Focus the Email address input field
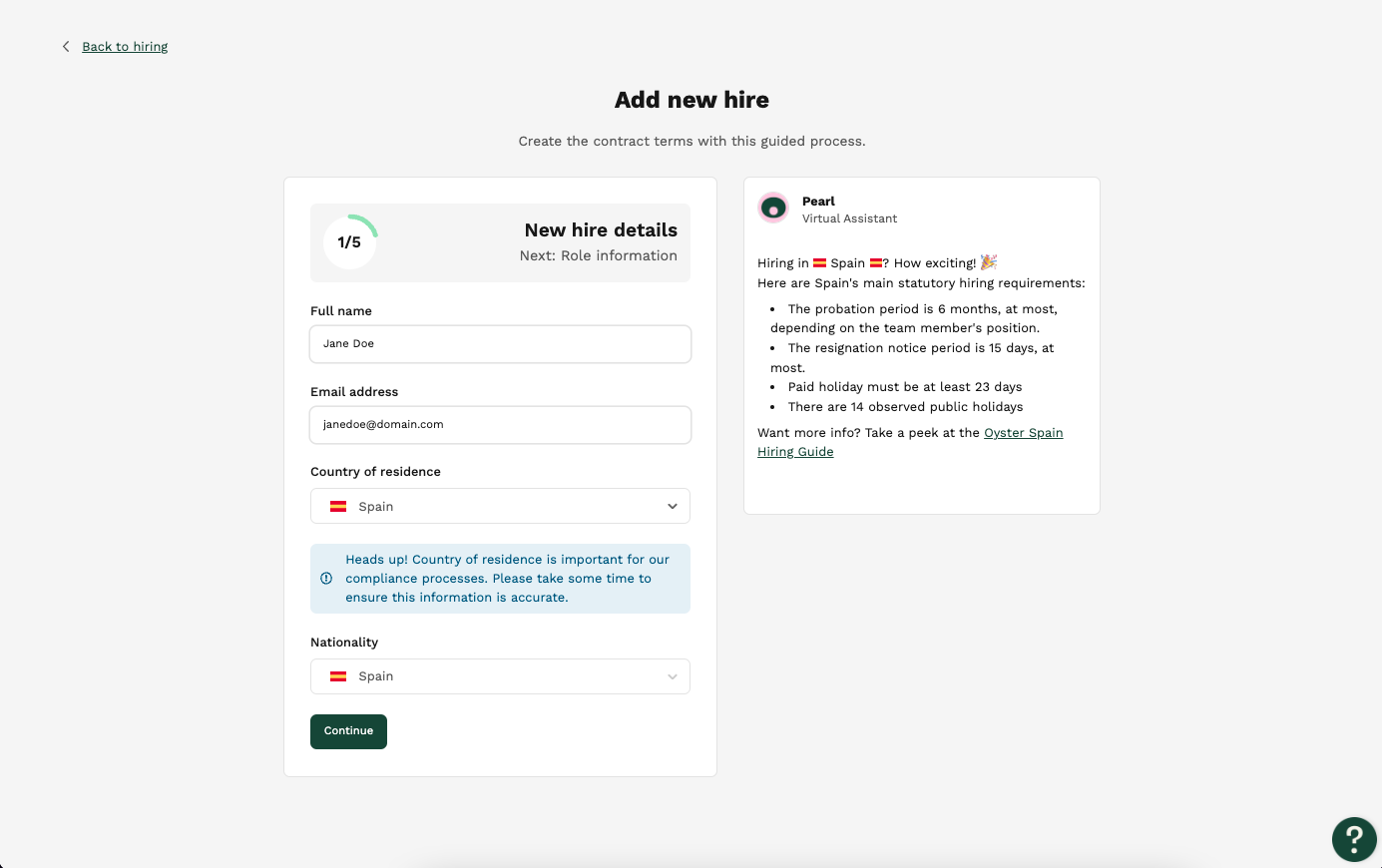This screenshot has width=1382, height=868. [500, 425]
